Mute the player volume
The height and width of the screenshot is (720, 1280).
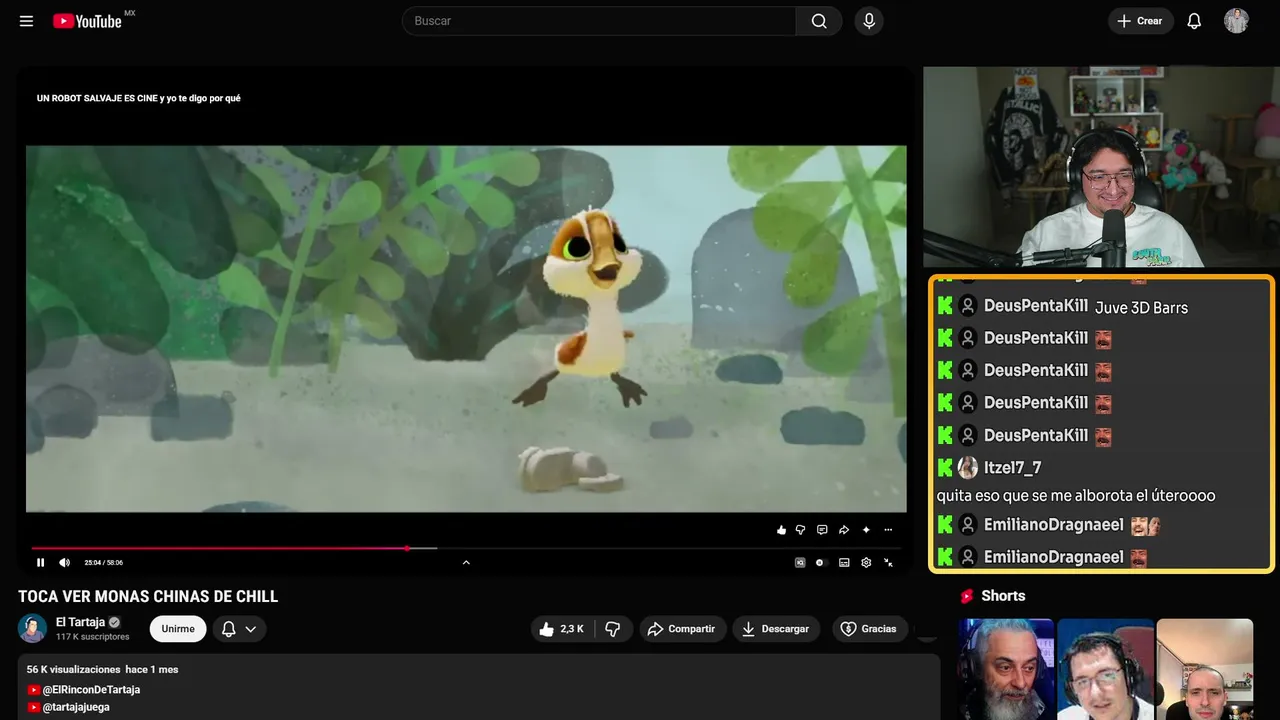click(x=65, y=562)
